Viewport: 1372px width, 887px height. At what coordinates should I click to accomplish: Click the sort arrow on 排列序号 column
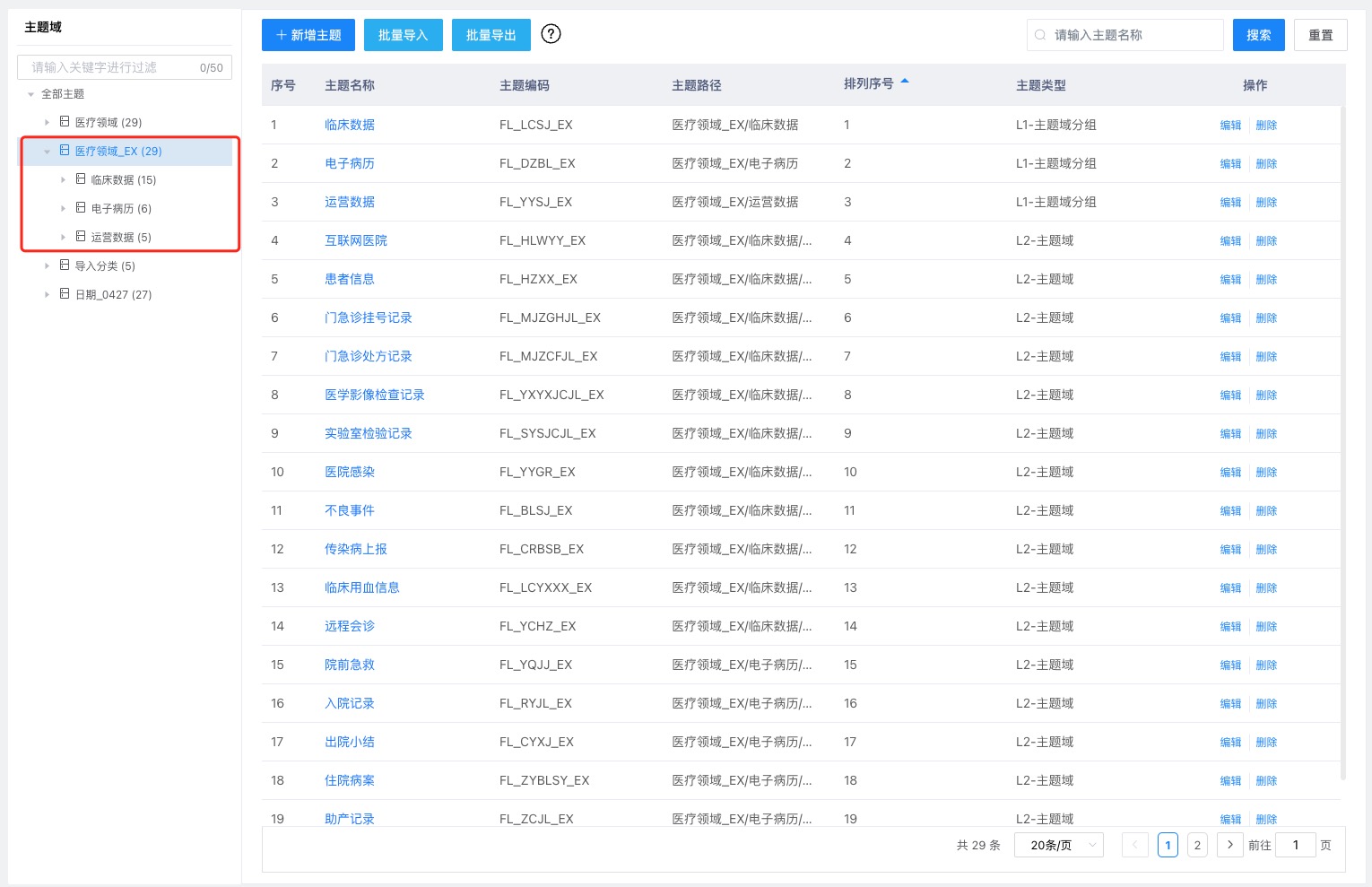tap(905, 83)
